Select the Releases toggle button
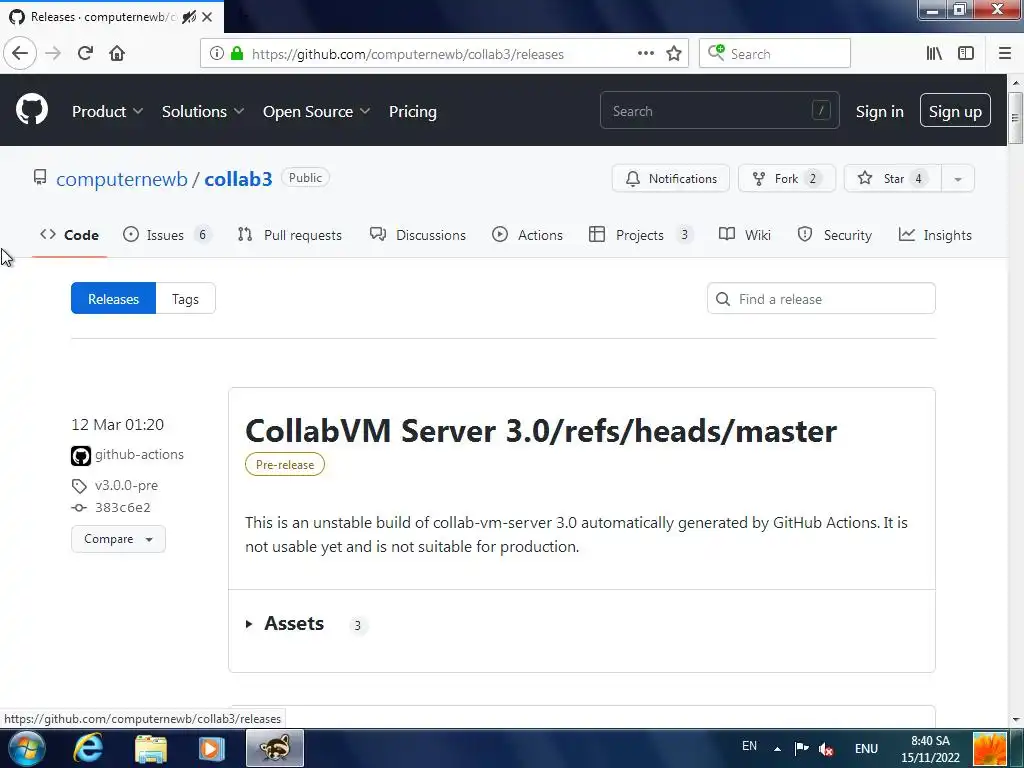The width and height of the screenshot is (1024, 768). [x=114, y=299]
